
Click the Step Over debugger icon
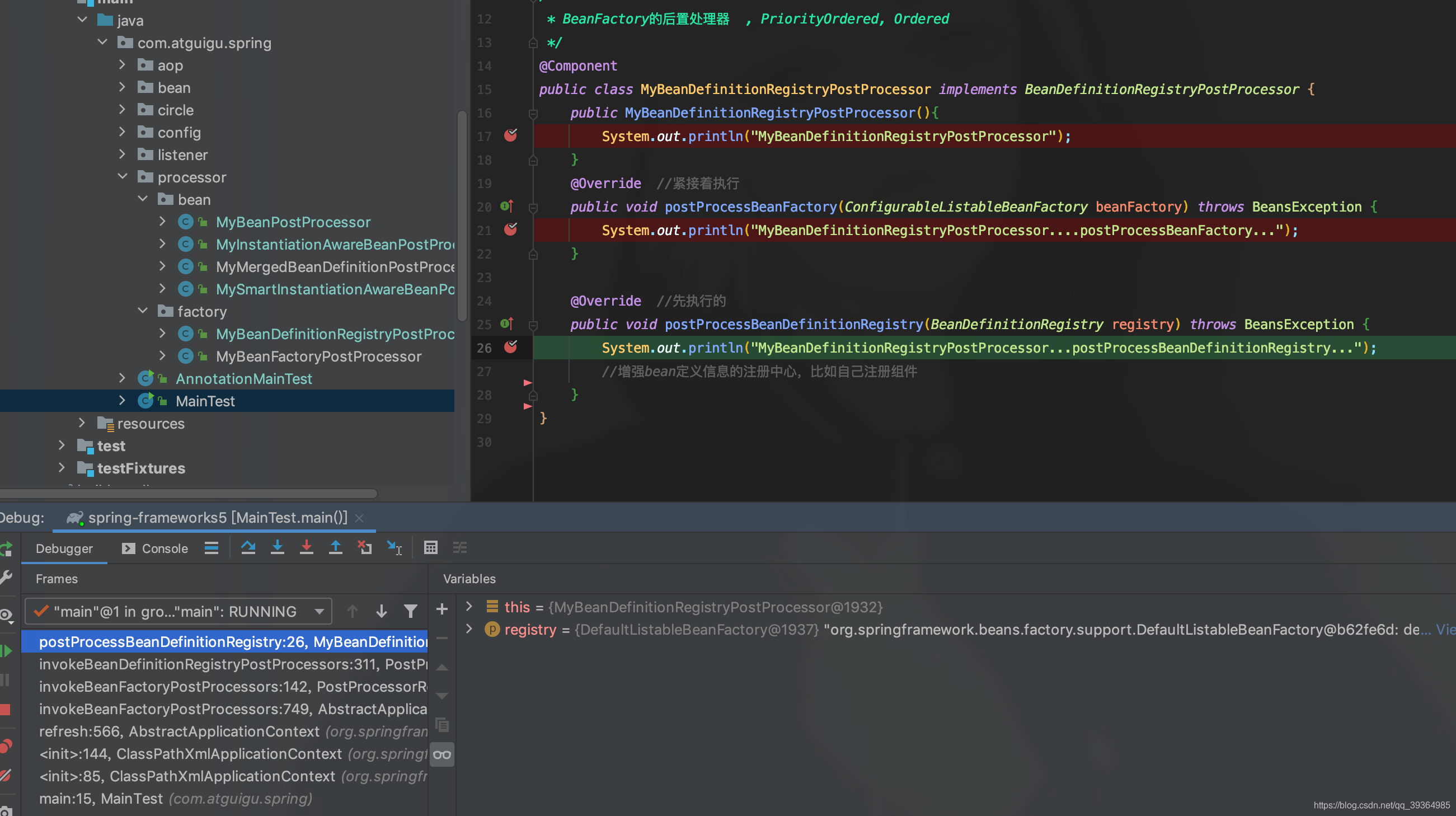(x=247, y=547)
